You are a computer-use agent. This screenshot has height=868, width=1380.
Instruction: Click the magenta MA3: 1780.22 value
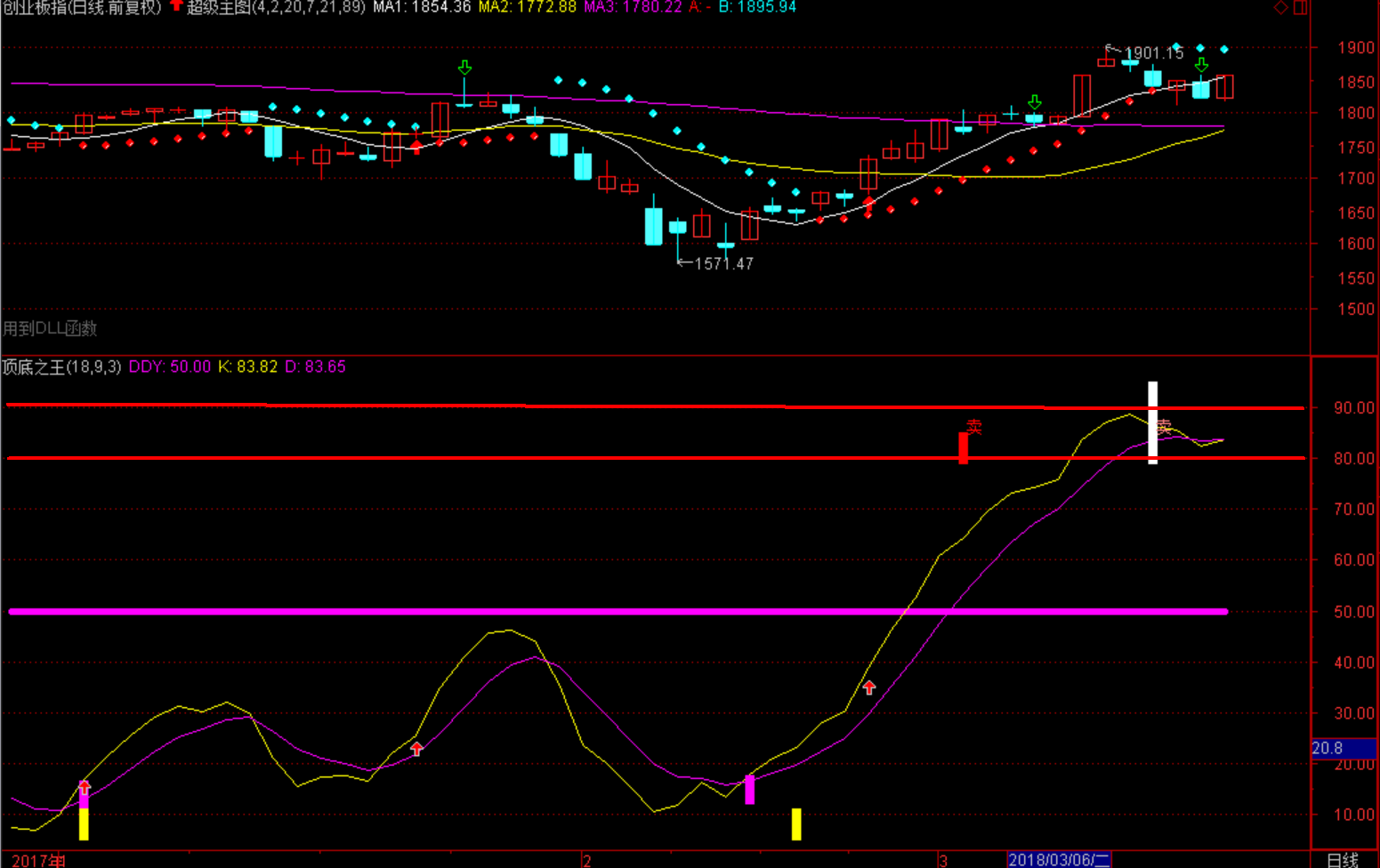coord(633,7)
